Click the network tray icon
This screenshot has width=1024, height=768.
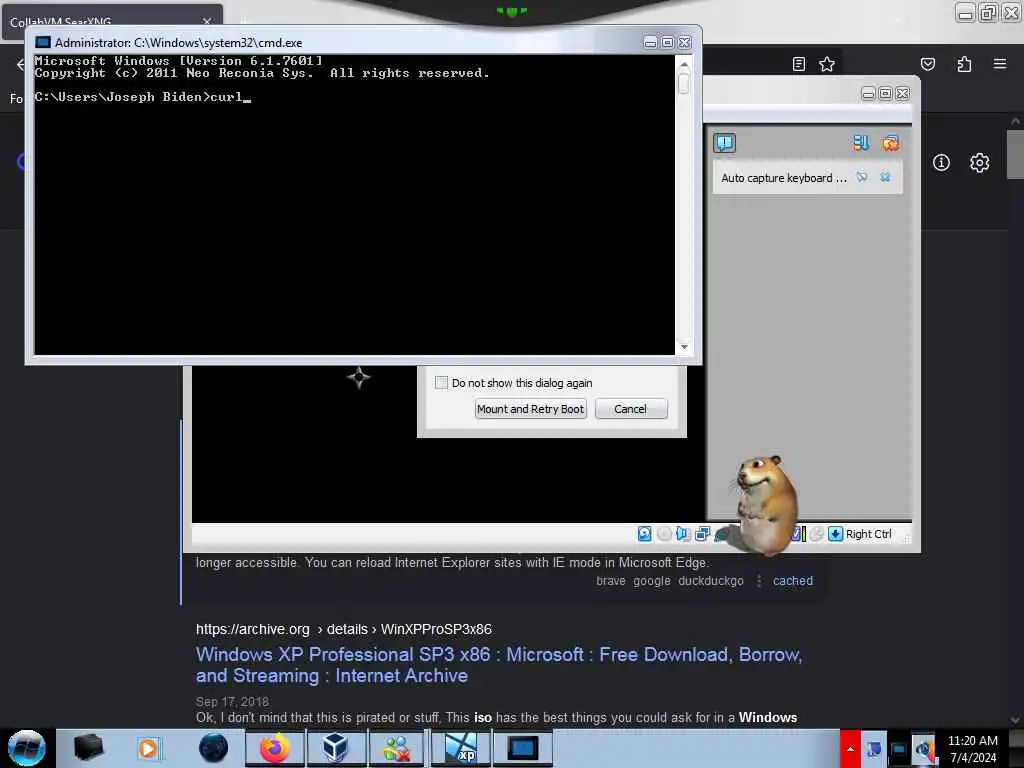click(899, 749)
